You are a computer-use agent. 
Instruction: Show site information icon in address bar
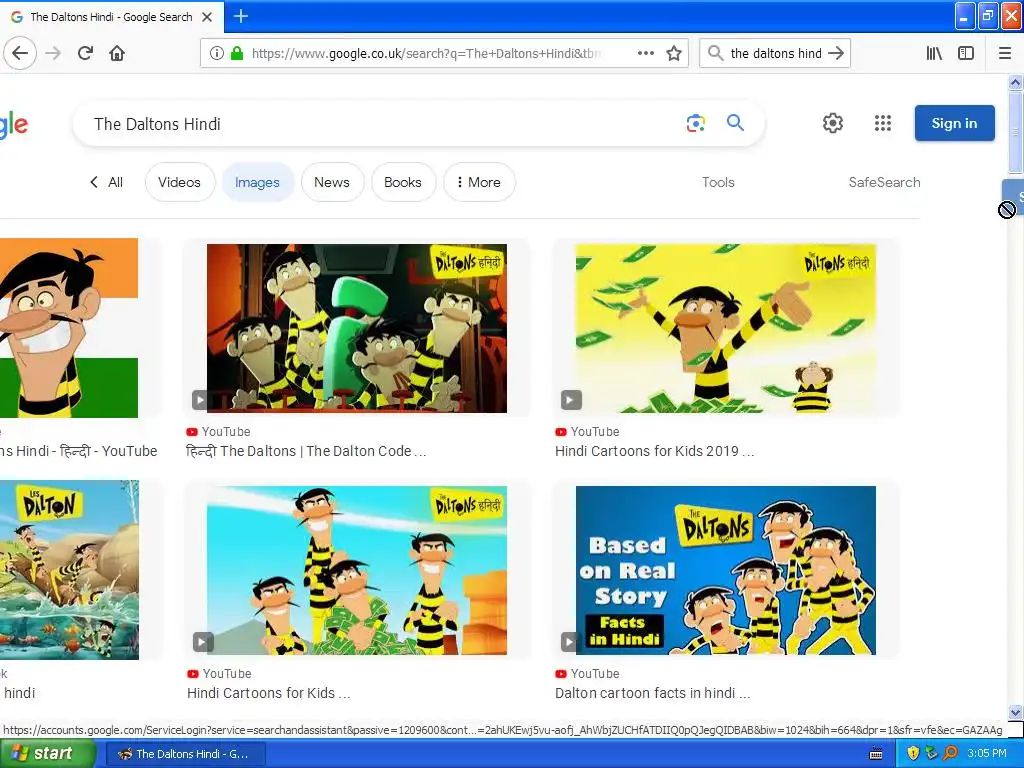217,53
